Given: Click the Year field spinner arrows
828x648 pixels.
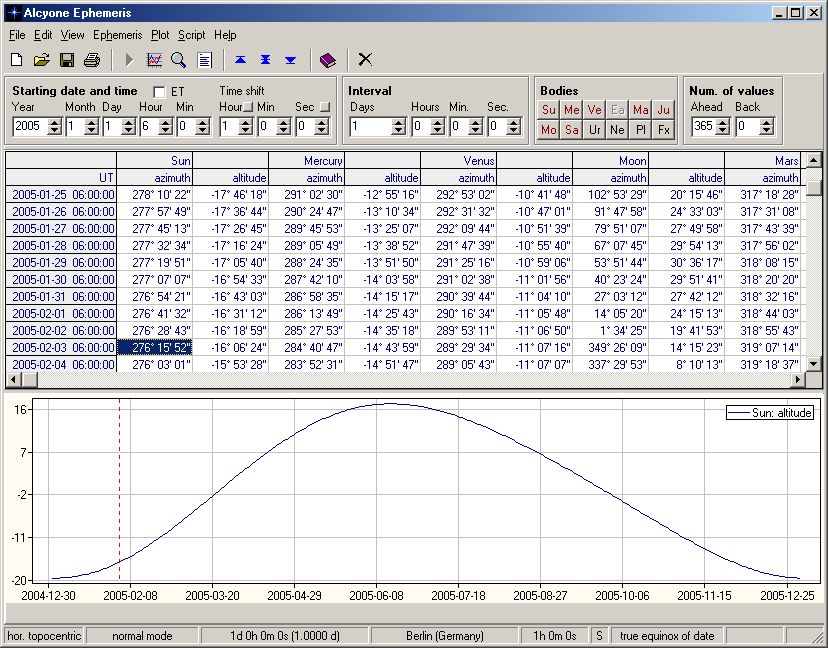Looking at the screenshot, I should pyautogui.click(x=54, y=127).
